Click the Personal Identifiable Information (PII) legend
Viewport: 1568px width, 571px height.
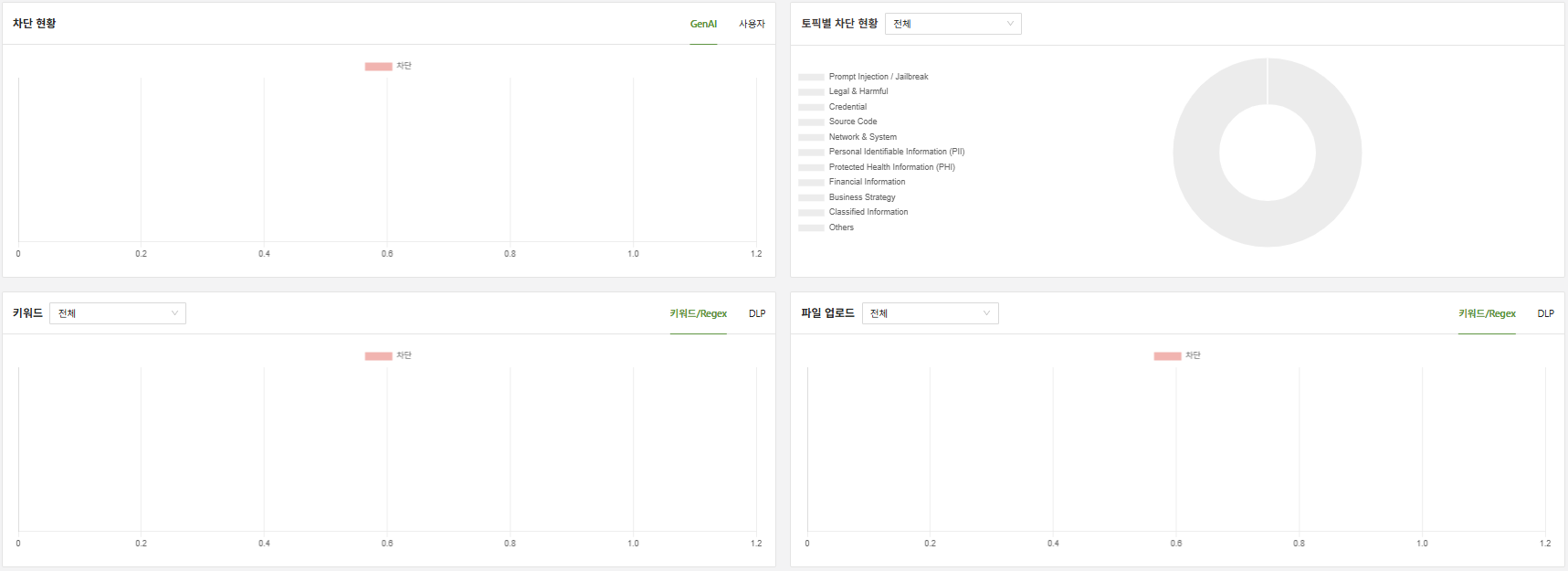point(896,152)
